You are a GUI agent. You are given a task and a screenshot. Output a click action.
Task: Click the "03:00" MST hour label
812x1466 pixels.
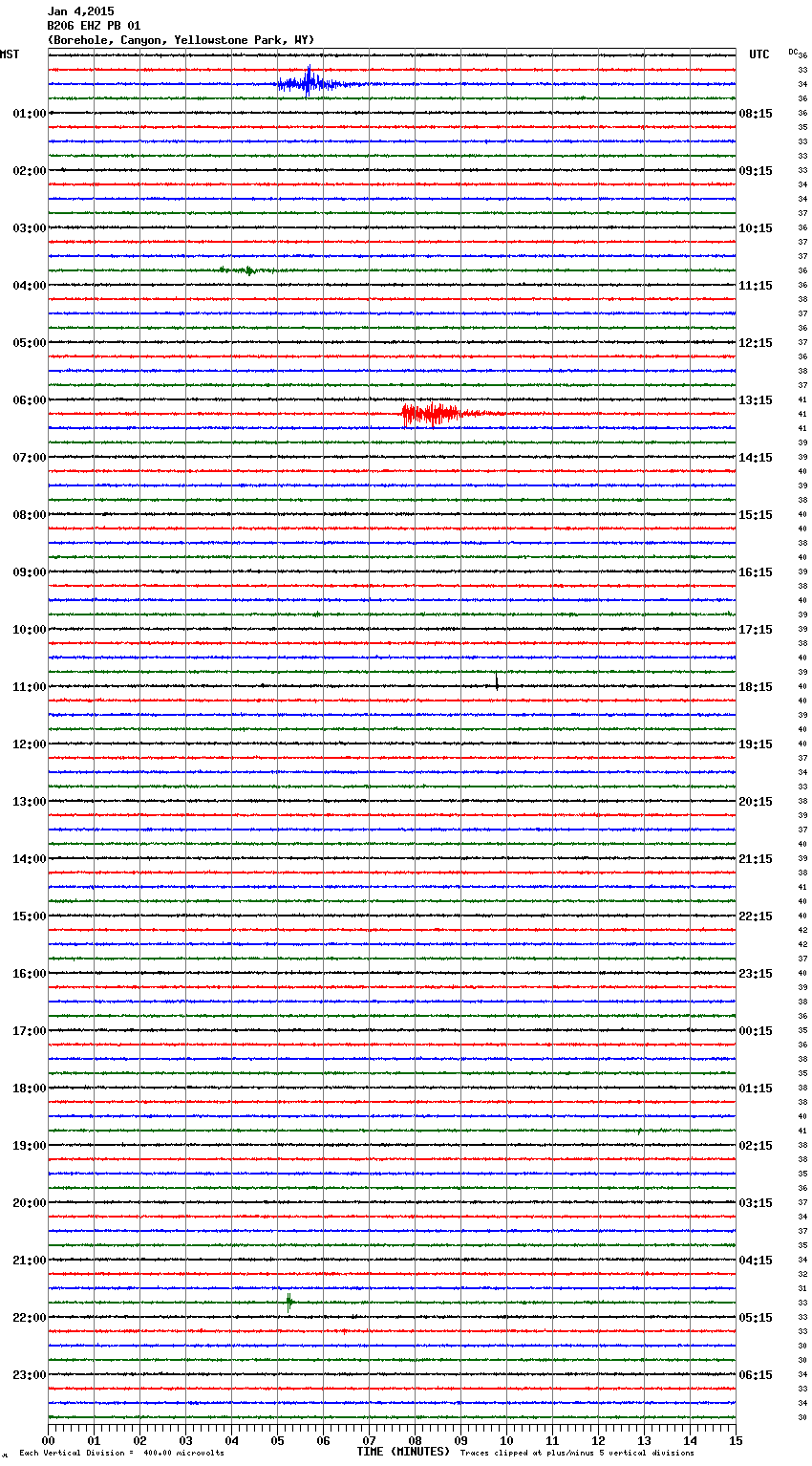(30, 228)
